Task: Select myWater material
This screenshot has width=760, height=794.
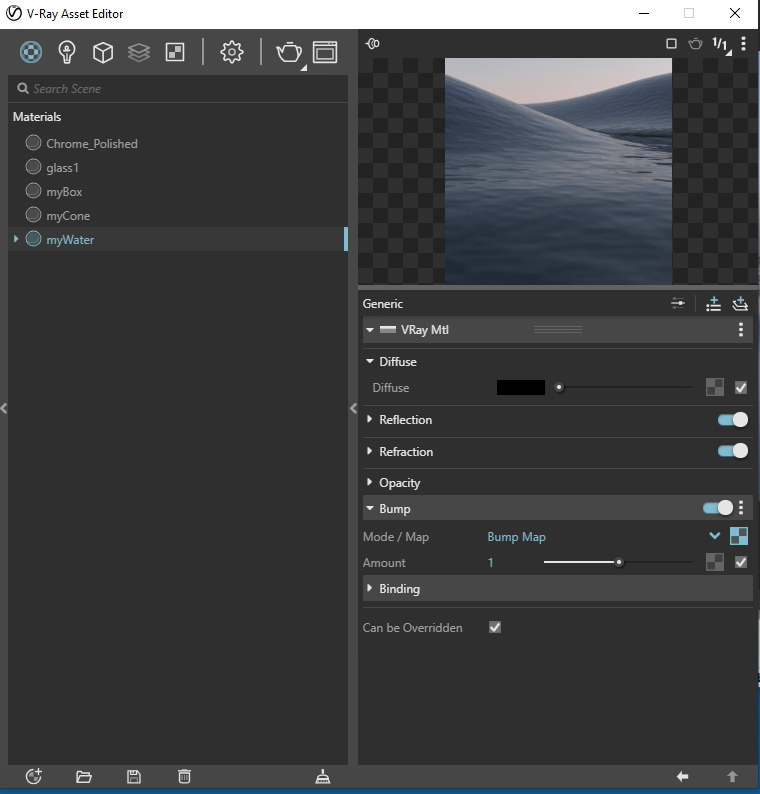Action: [x=70, y=240]
